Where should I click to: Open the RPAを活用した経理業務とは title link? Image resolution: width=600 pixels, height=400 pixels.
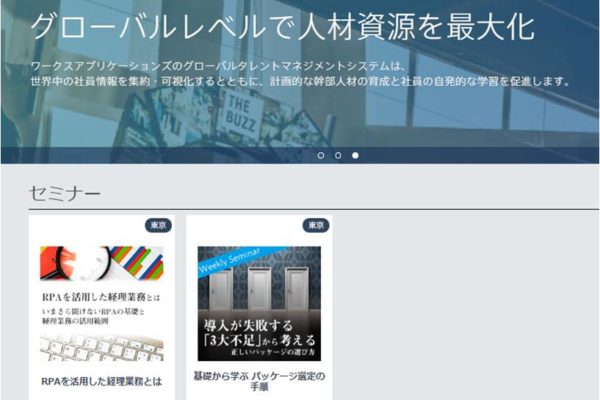click(x=101, y=381)
